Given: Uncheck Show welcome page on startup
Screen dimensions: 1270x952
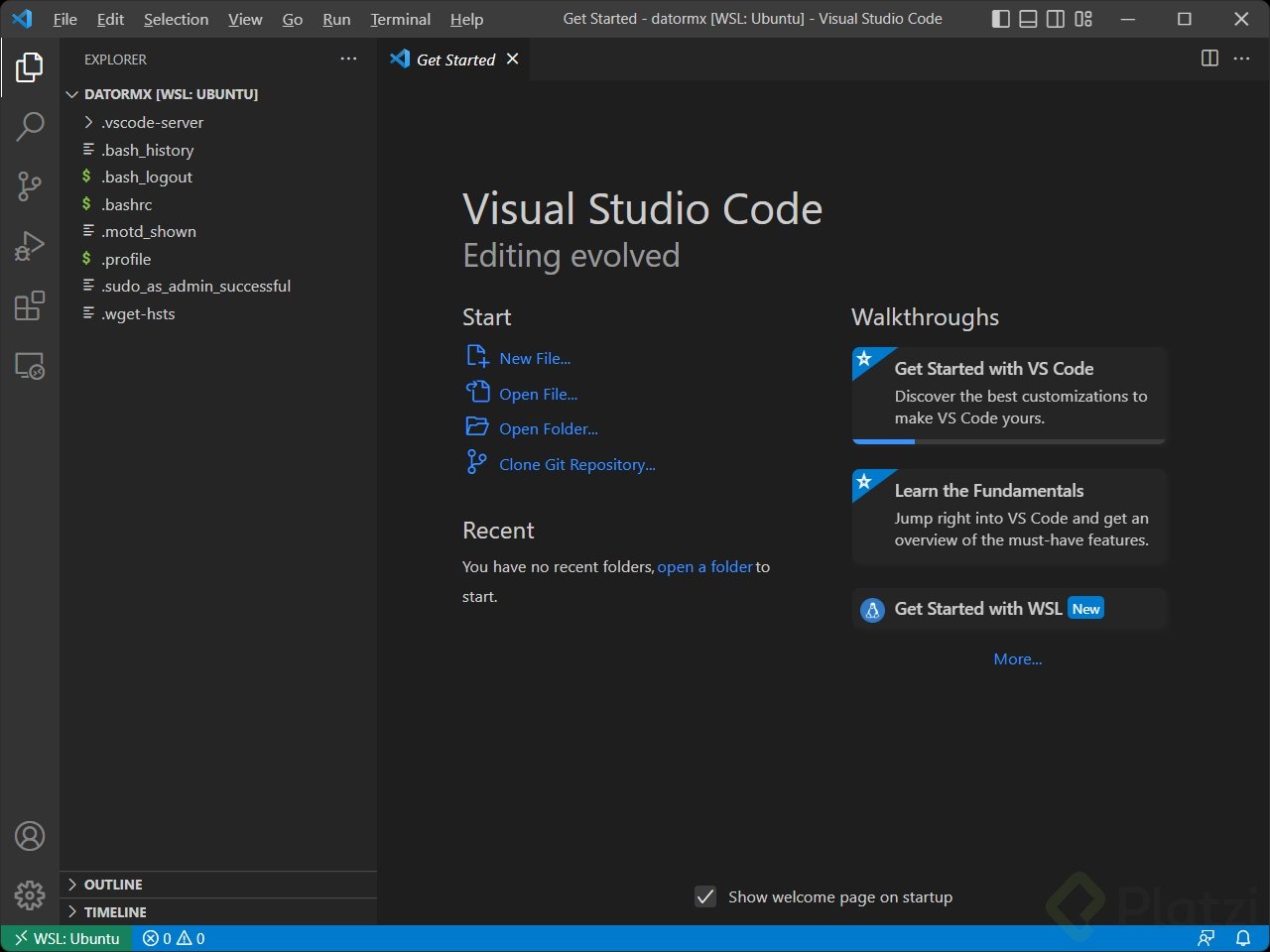Looking at the screenshot, I should [705, 897].
